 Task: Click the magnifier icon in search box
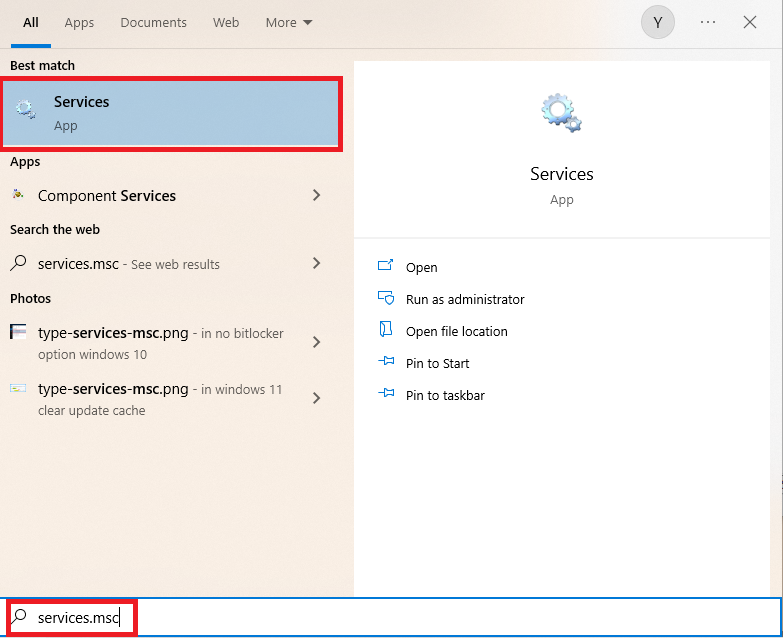[x=19, y=616]
